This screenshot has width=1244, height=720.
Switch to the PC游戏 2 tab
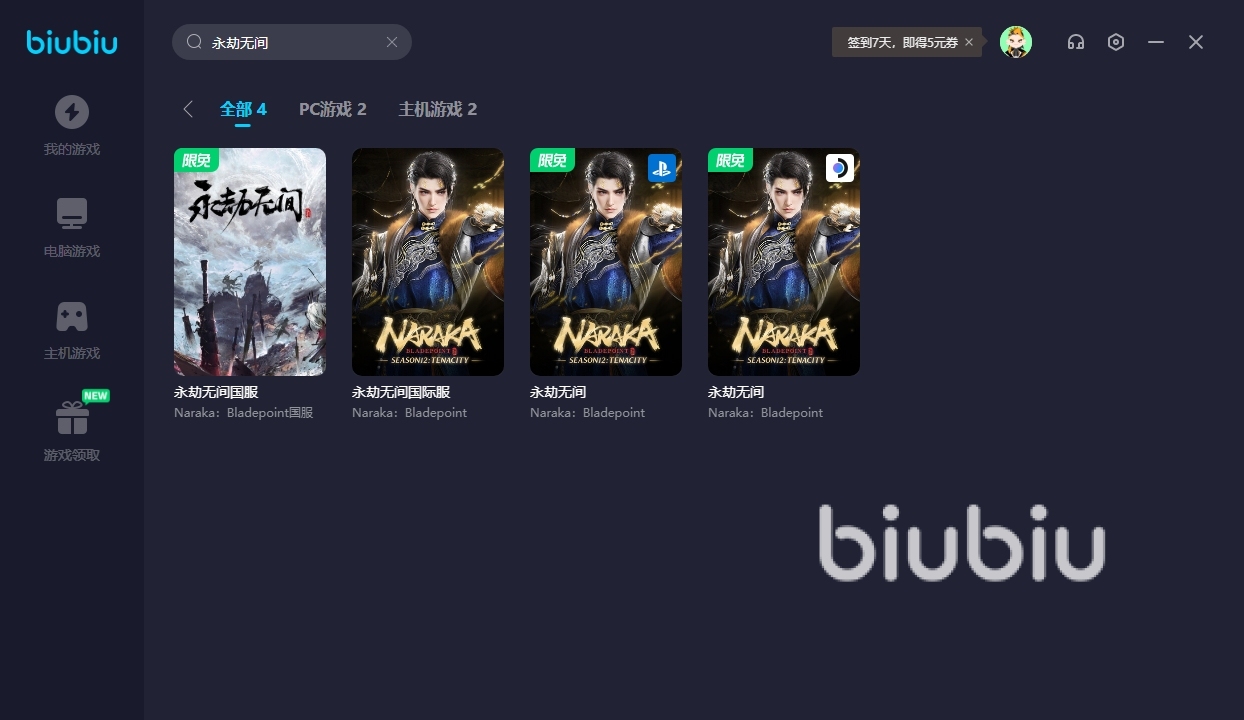click(x=333, y=109)
